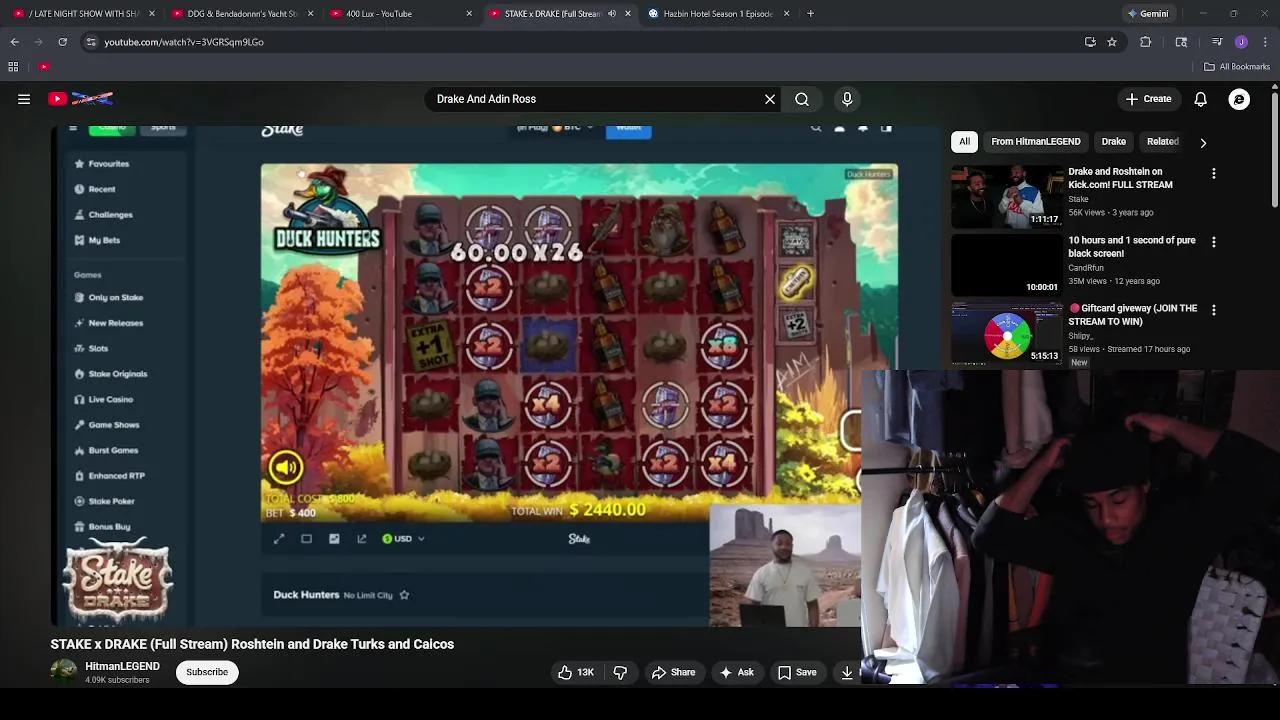The image size is (1280, 720).
Task: Open the YouTube guide hamburger menu
Action: tap(24, 99)
